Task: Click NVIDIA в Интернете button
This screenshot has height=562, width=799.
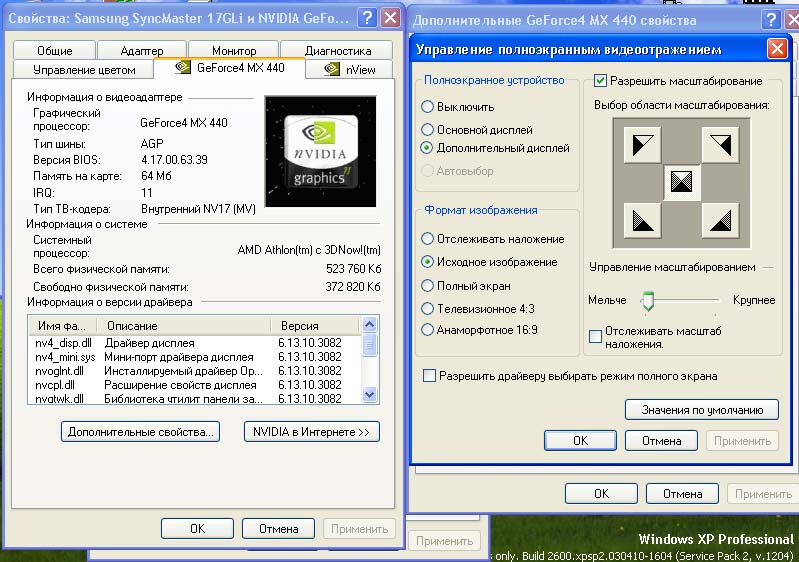Action: (x=311, y=432)
